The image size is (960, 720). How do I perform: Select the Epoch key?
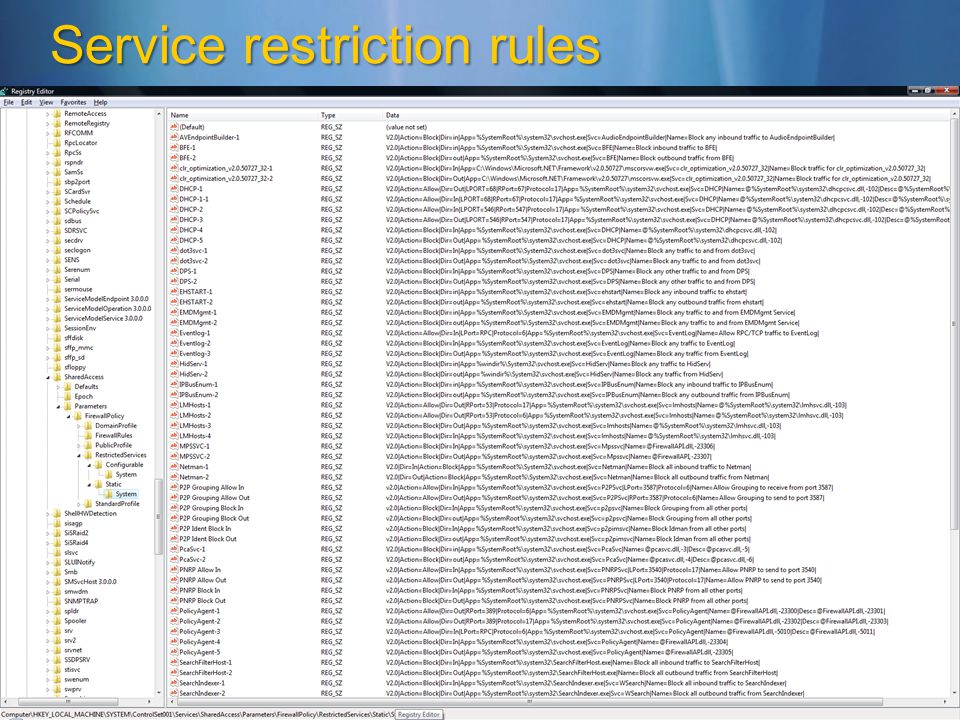(x=83, y=396)
